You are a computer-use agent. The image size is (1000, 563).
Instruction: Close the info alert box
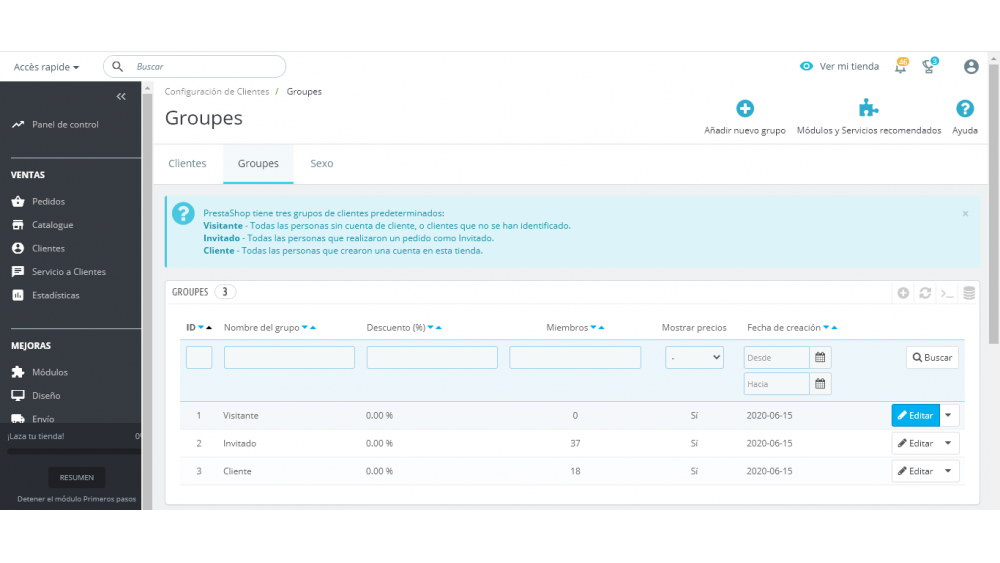pos(966,214)
